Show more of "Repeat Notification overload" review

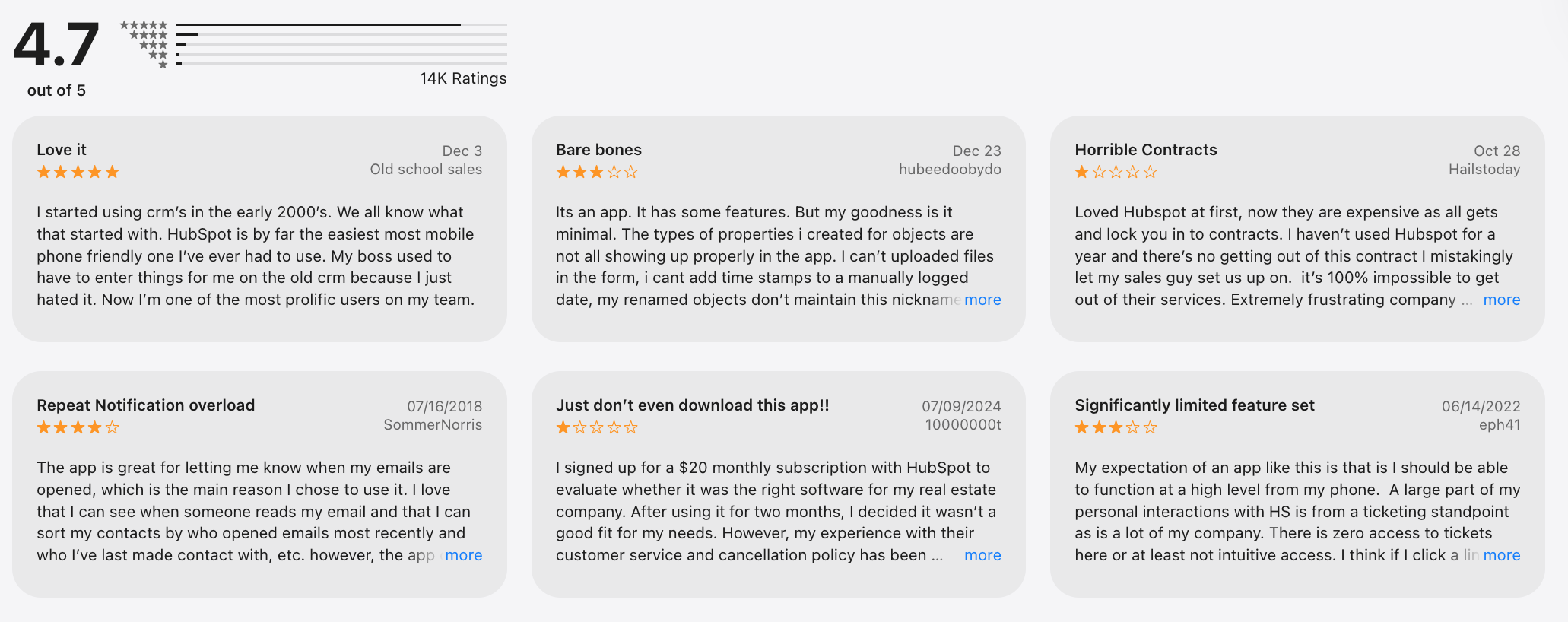[x=464, y=555]
